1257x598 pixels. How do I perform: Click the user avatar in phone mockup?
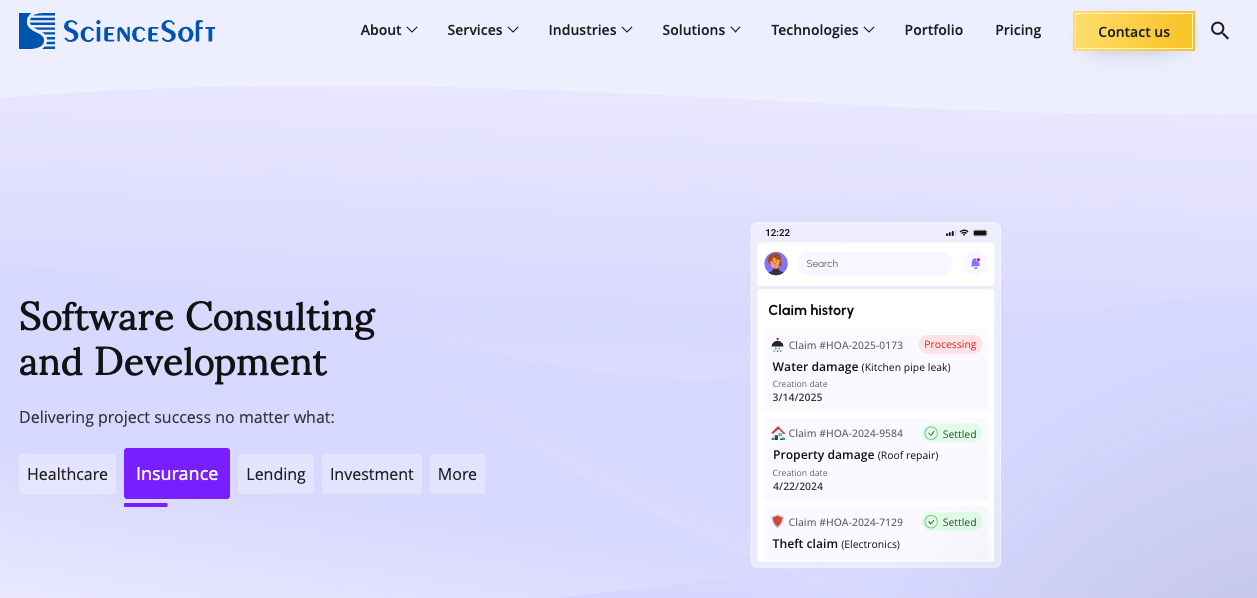click(x=775, y=263)
